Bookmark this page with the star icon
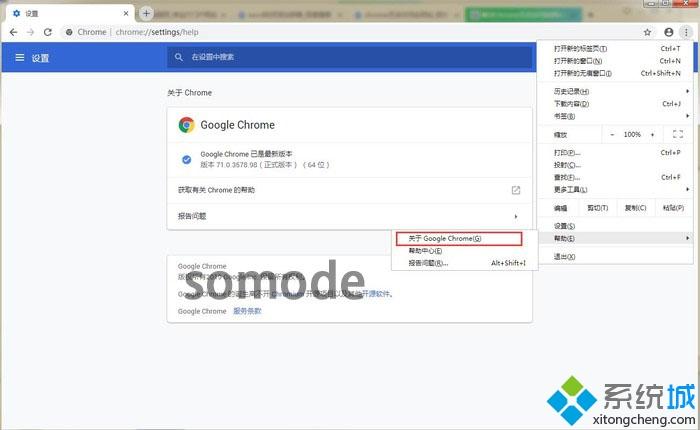 (647, 32)
